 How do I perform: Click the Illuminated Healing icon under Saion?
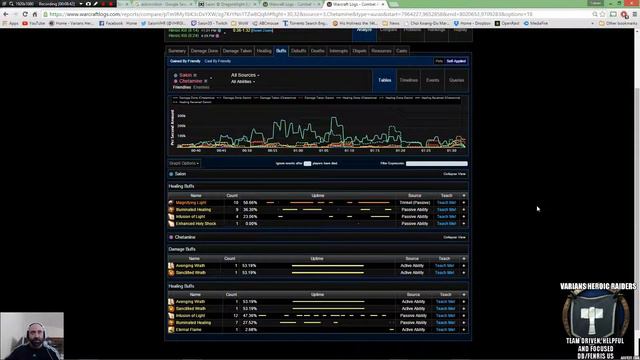tap(171, 209)
